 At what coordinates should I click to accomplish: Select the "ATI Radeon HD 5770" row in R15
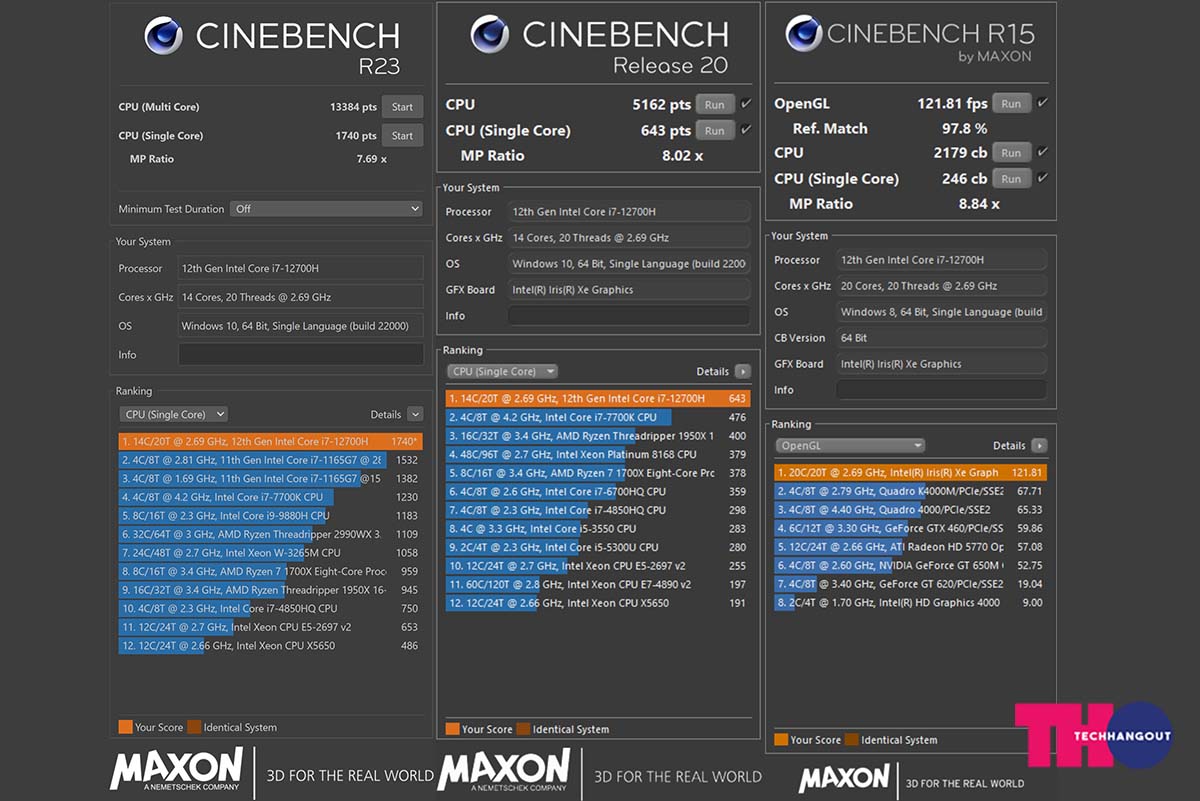[911, 547]
